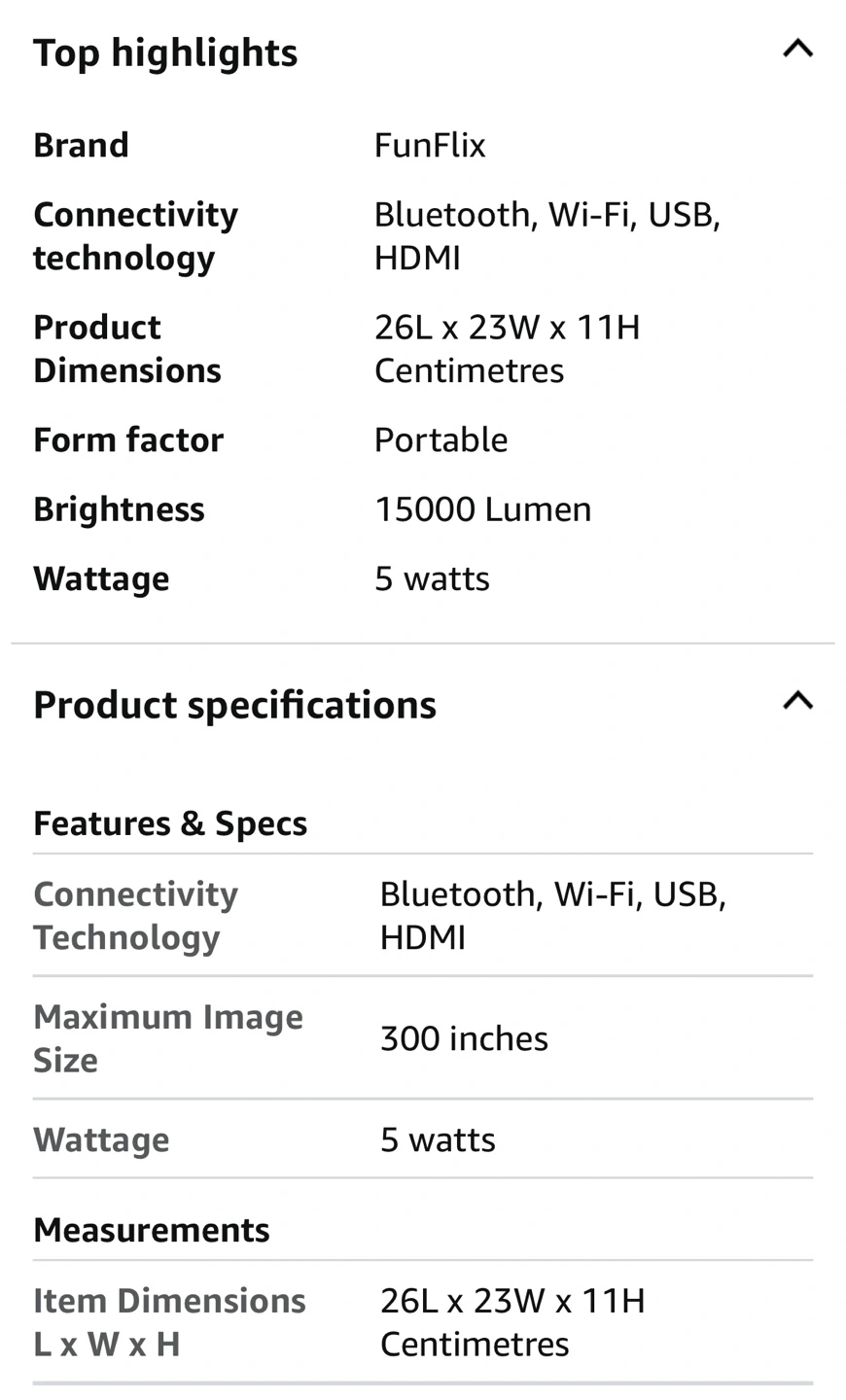Viewport: 846px width, 1400px height.
Task: Tap Wattage row in Top highlights
Action: (423, 578)
